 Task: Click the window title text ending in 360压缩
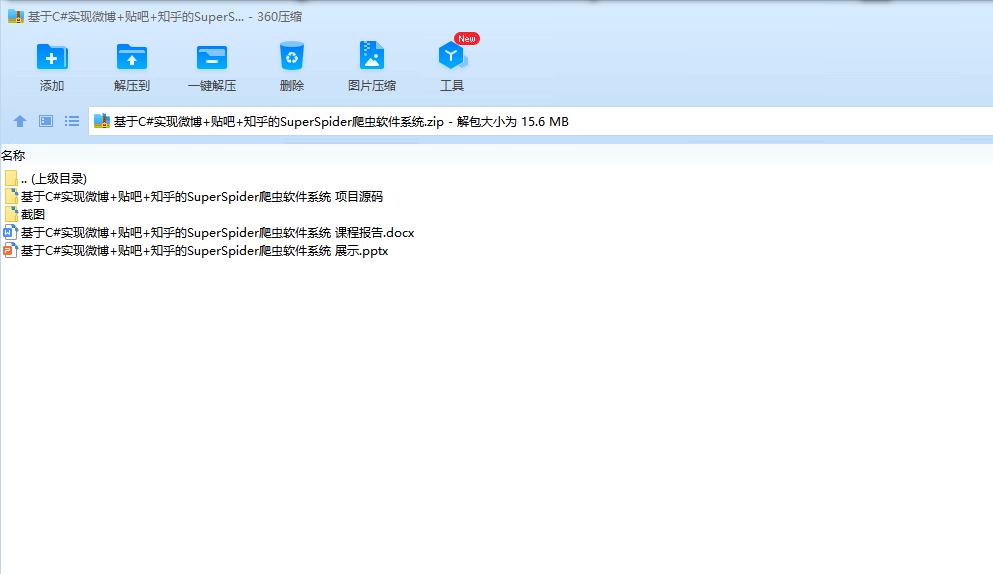tap(165, 16)
